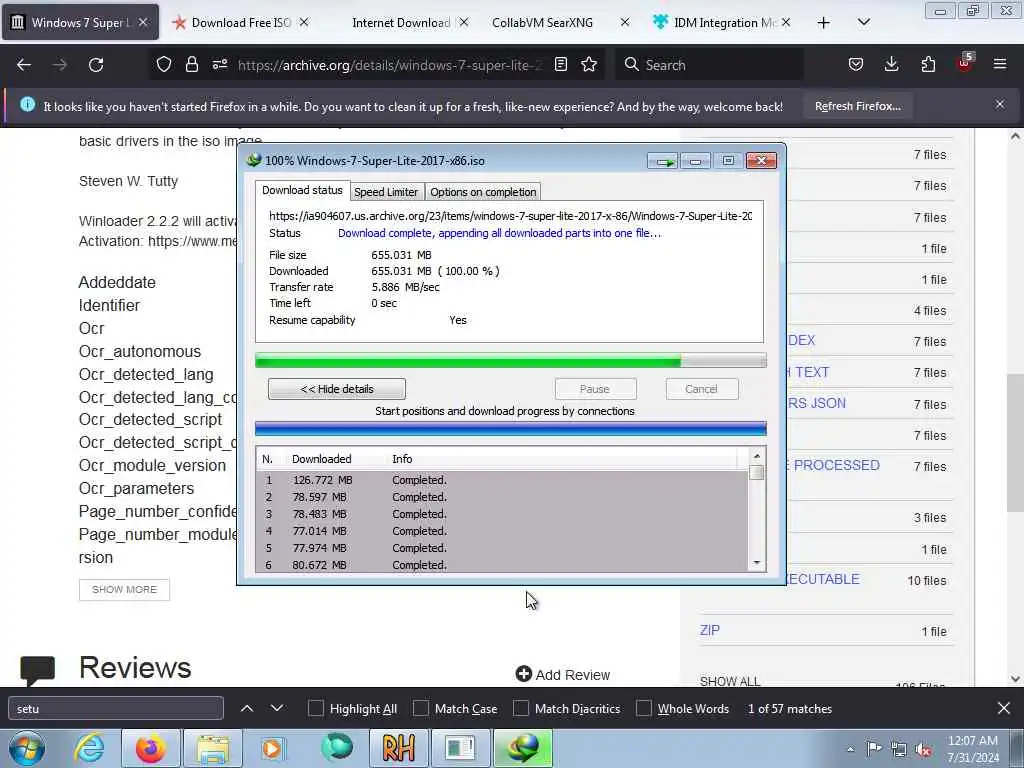Open Pocket save icon in toolbar
1024x768 pixels.
coord(856,64)
